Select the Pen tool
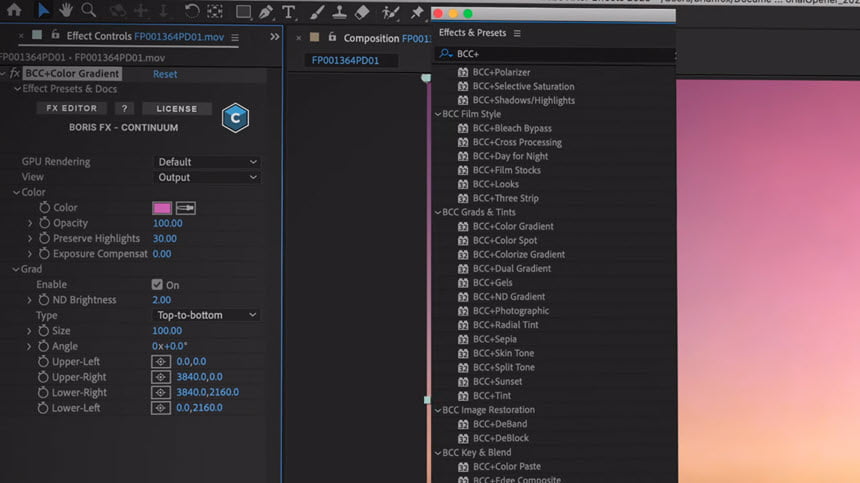This screenshot has width=860, height=483. [x=266, y=12]
